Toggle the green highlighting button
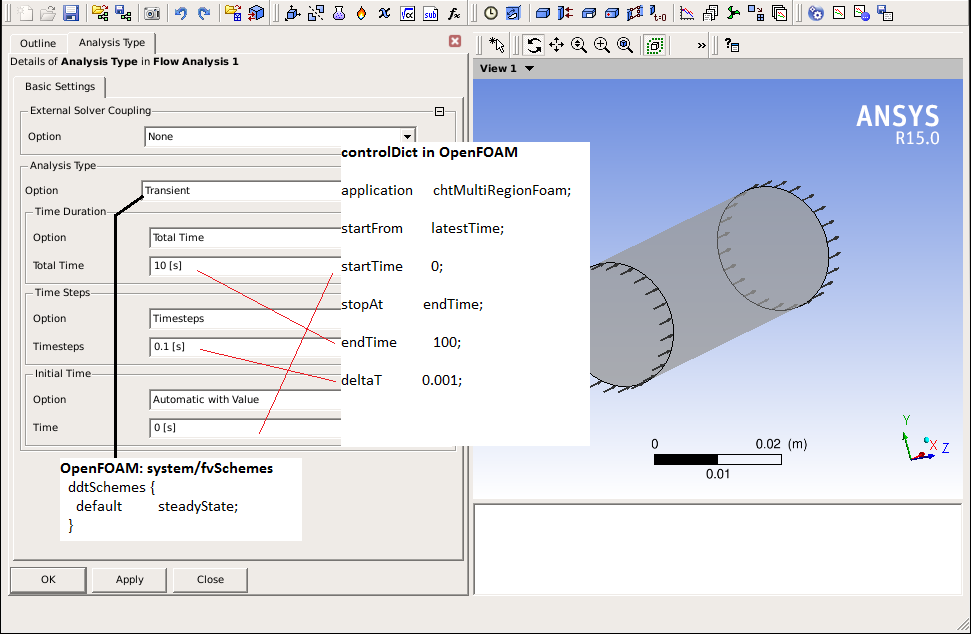The width and height of the screenshot is (971, 634). point(655,45)
